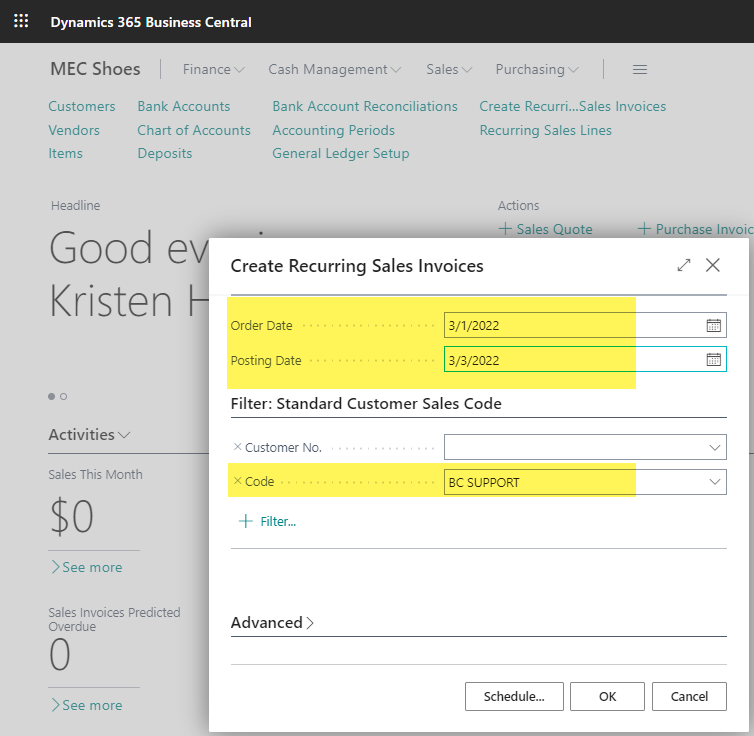
Task: Expand the Sales menu
Action: pyautogui.click(x=449, y=69)
